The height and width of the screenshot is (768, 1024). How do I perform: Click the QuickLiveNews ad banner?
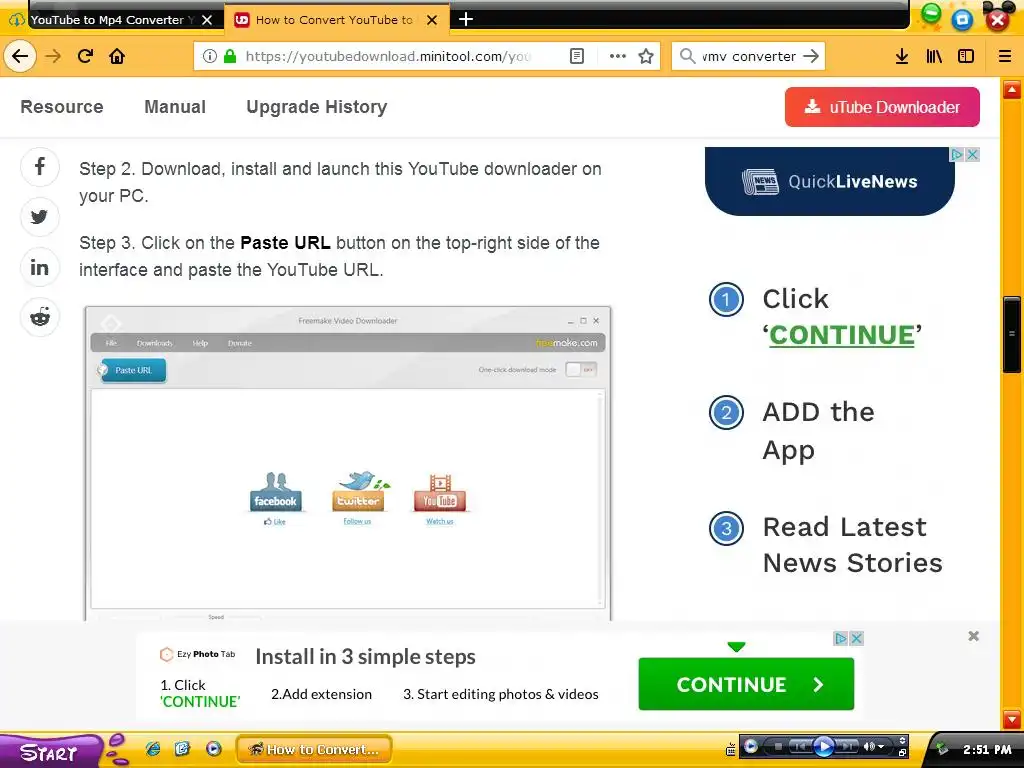pos(829,182)
